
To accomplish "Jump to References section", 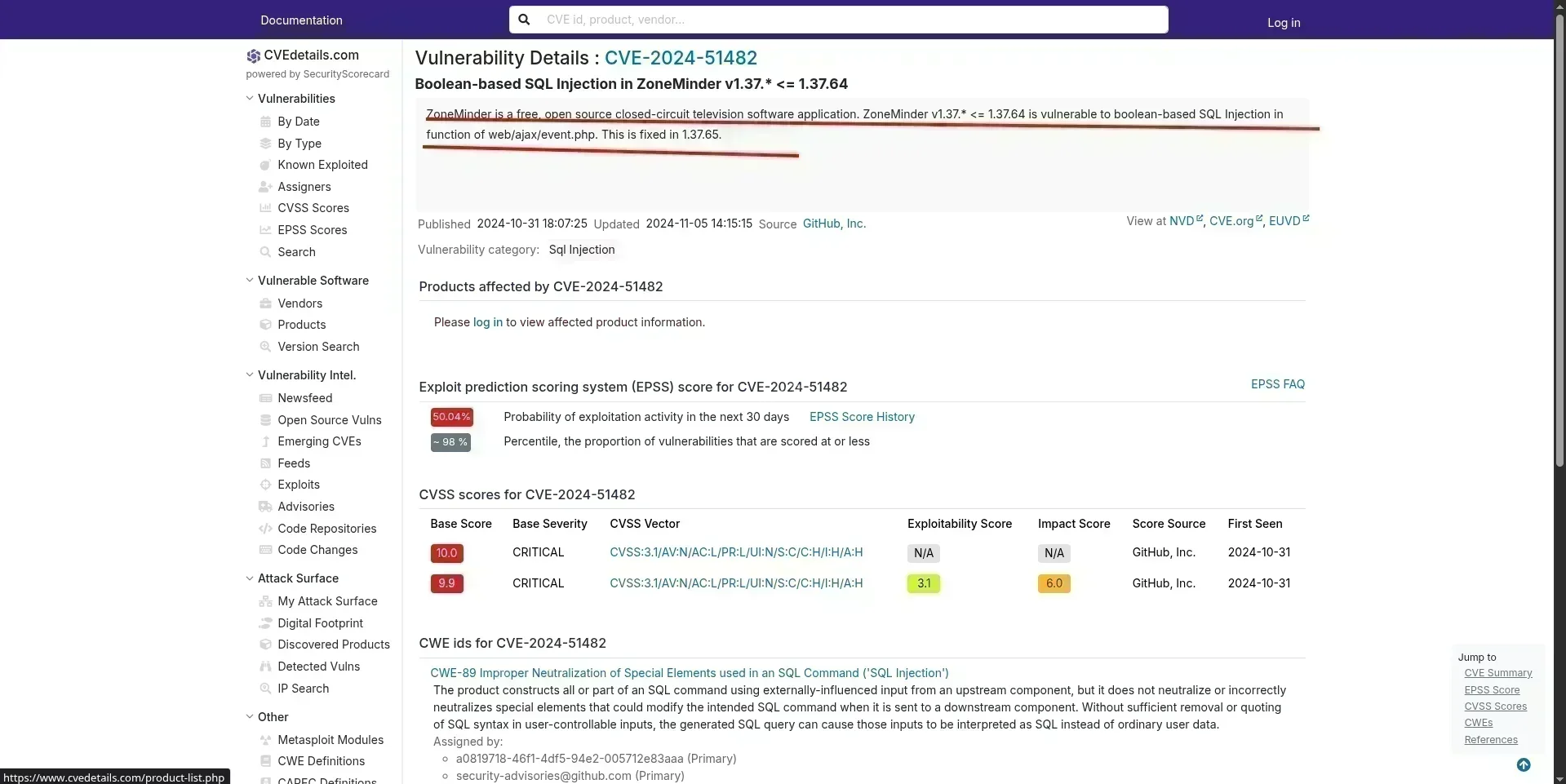I will [x=1491, y=740].
